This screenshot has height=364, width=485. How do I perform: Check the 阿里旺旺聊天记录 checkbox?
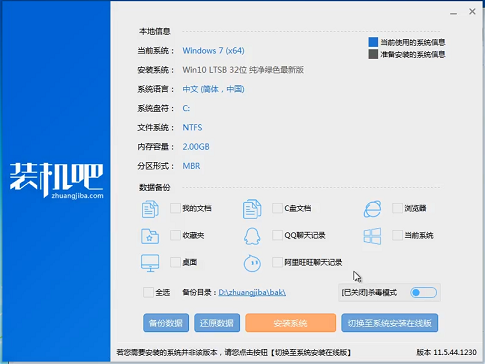[x=277, y=262]
